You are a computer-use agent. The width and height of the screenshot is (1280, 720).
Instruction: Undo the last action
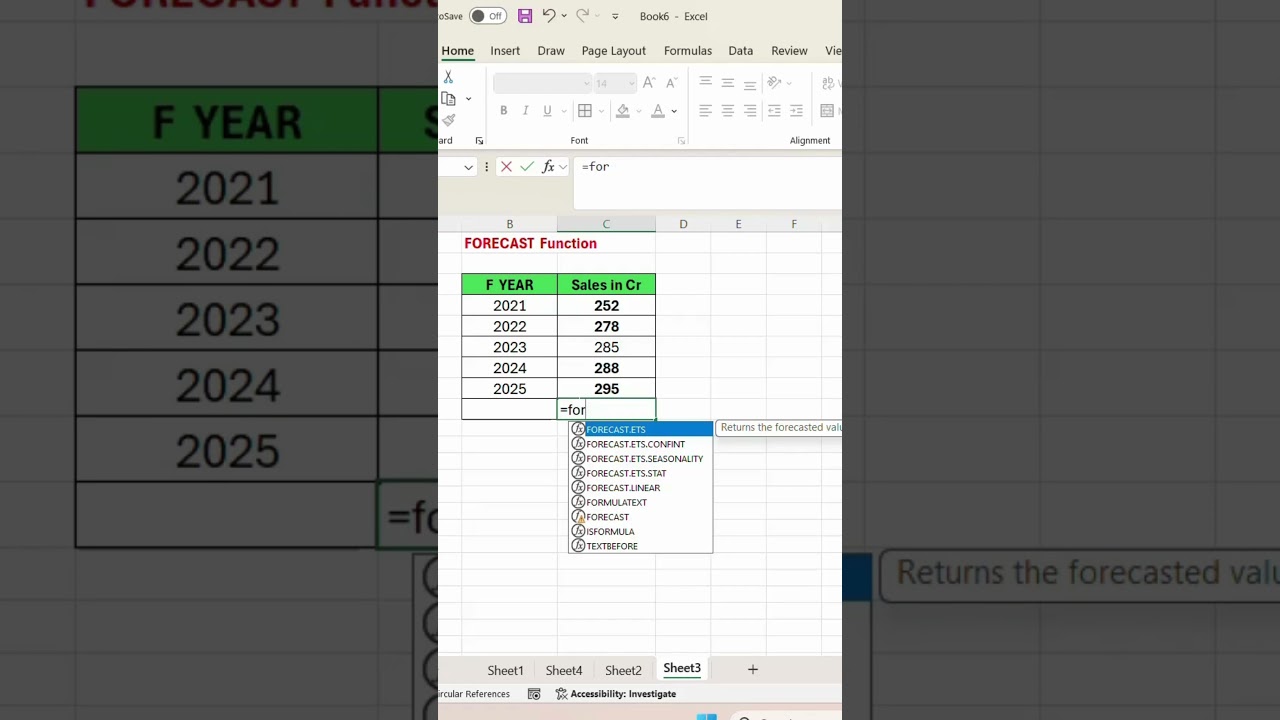click(549, 16)
